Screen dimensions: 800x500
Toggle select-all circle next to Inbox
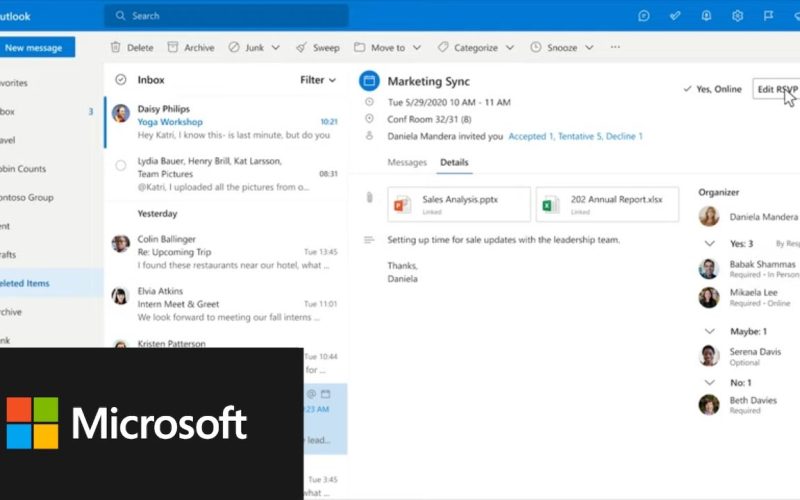point(121,80)
